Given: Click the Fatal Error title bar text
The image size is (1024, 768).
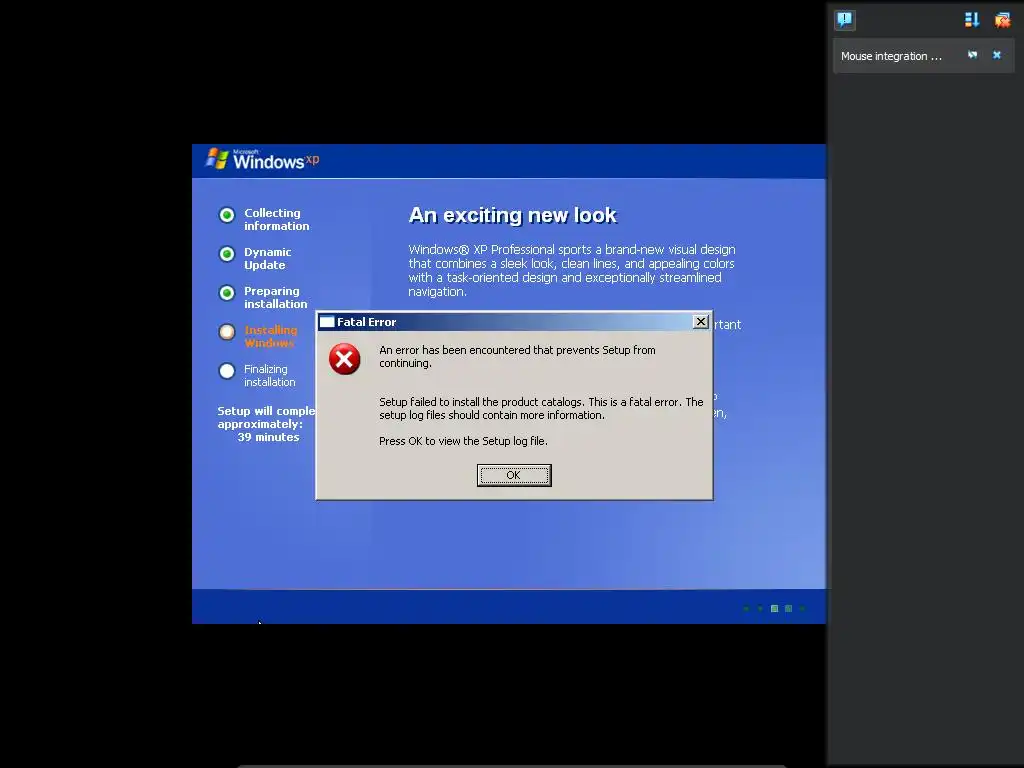Looking at the screenshot, I should point(366,322).
